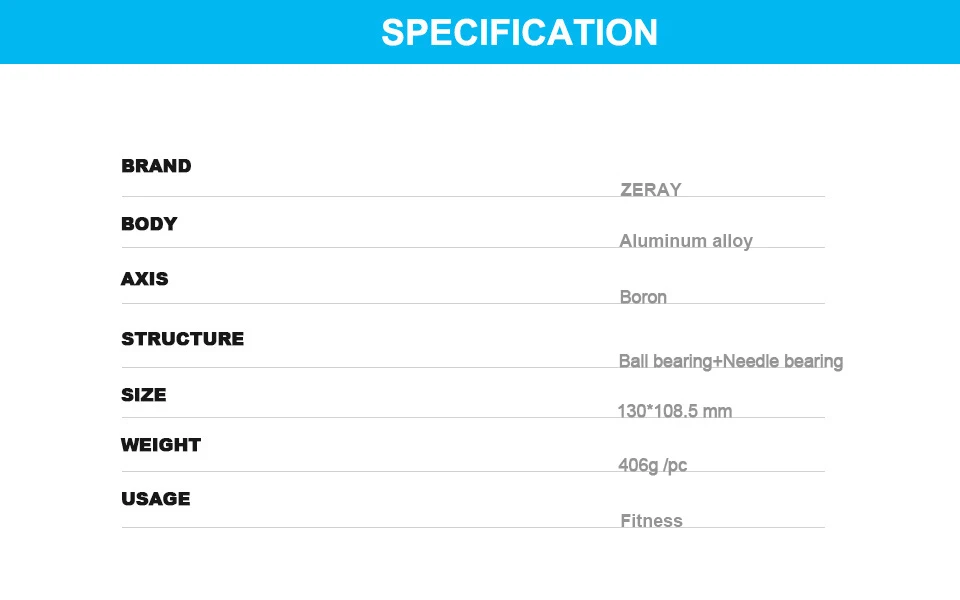Select the USAGE label

tap(156, 499)
